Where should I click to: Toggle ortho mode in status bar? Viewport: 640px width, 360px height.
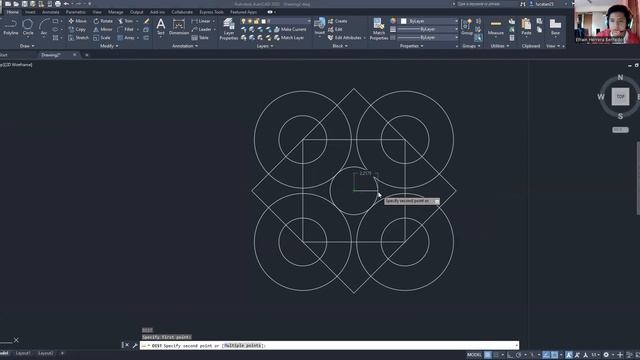(510, 355)
